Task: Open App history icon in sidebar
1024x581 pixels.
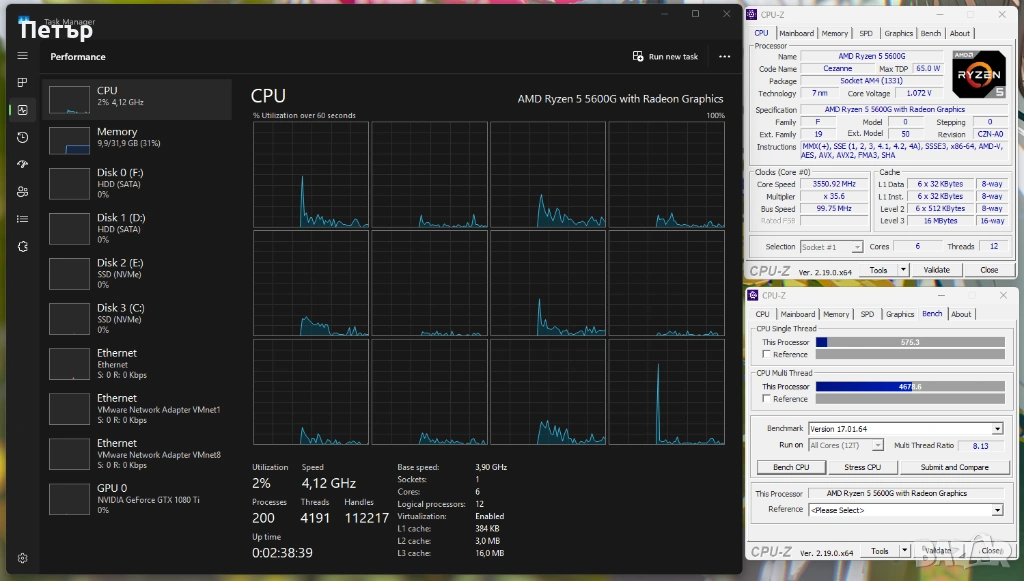Action: 23,137
